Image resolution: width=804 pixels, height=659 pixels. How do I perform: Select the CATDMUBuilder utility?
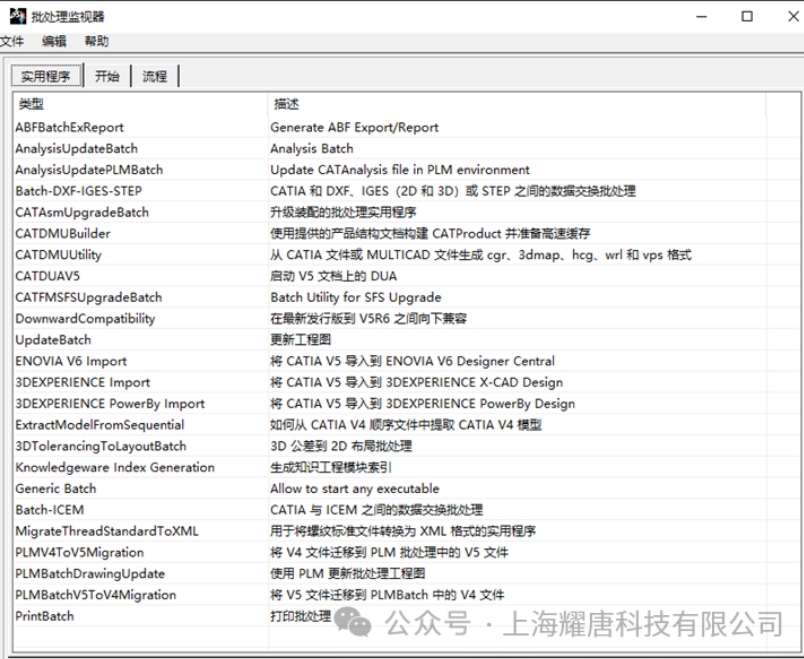[63, 234]
